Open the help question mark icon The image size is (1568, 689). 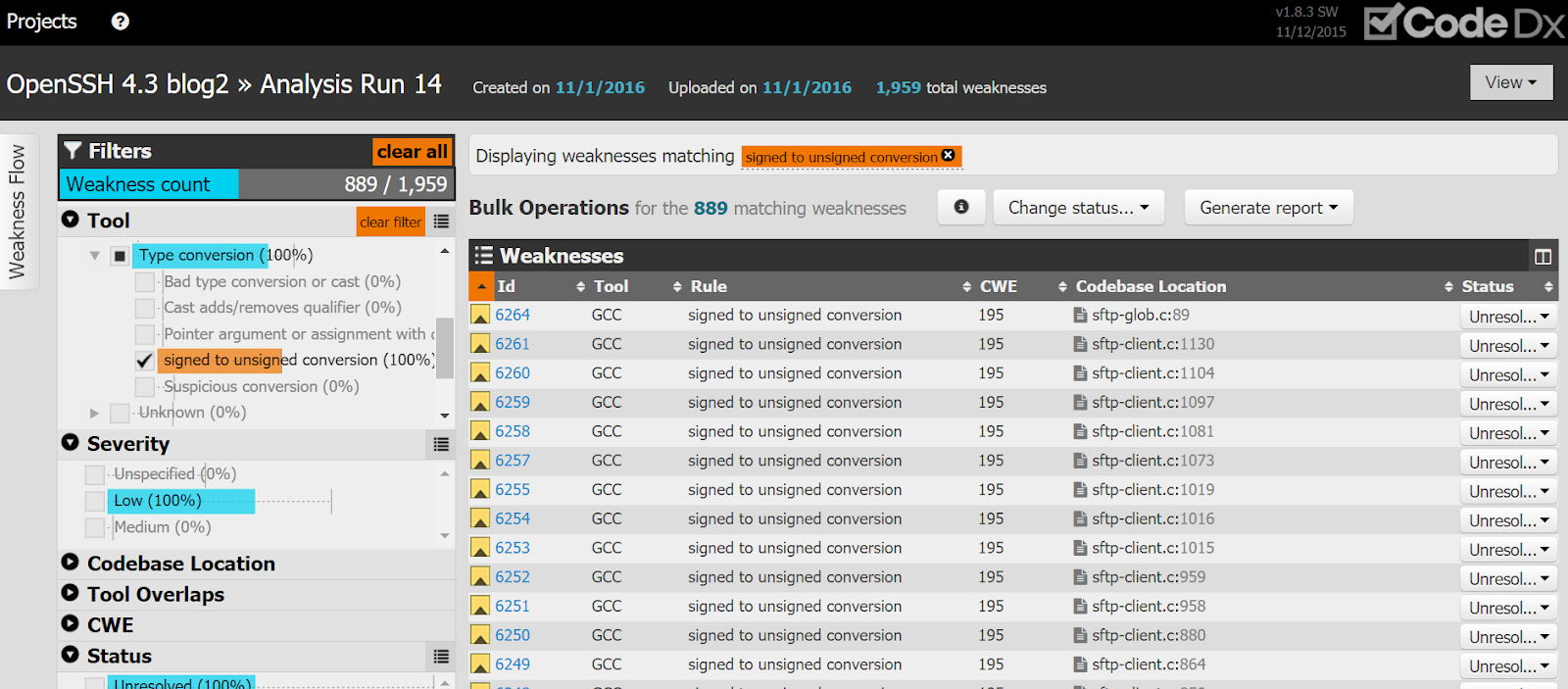click(x=121, y=22)
